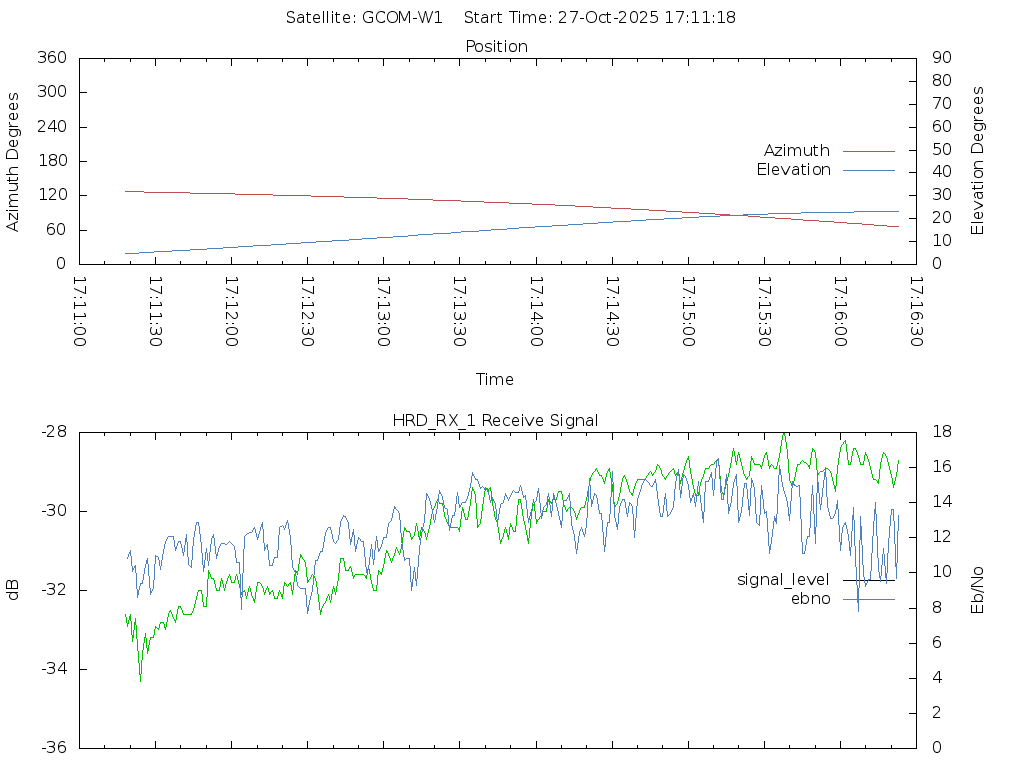
Task: Click the dB axis label
Action: (13, 590)
